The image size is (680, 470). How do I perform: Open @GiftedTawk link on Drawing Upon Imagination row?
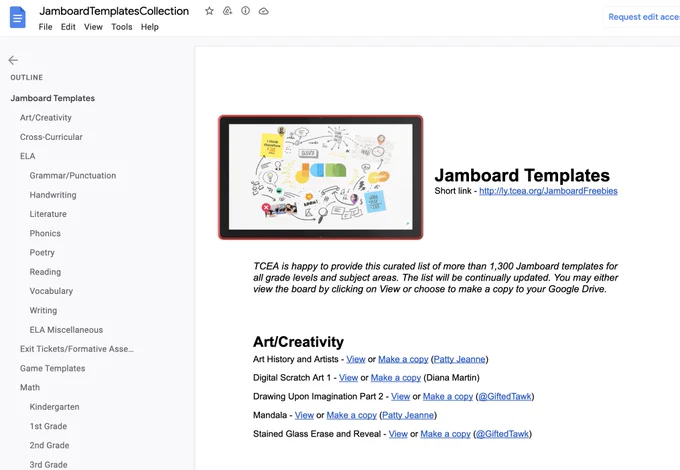(x=505, y=396)
